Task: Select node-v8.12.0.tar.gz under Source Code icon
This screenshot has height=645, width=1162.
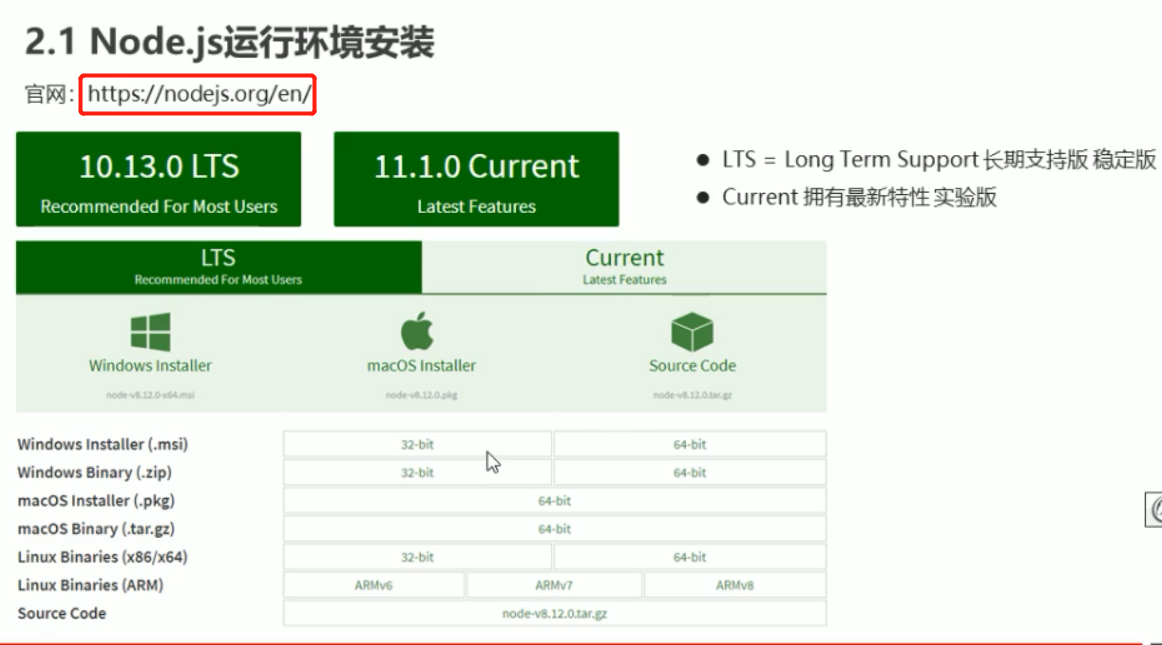Action: [x=692, y=395]
